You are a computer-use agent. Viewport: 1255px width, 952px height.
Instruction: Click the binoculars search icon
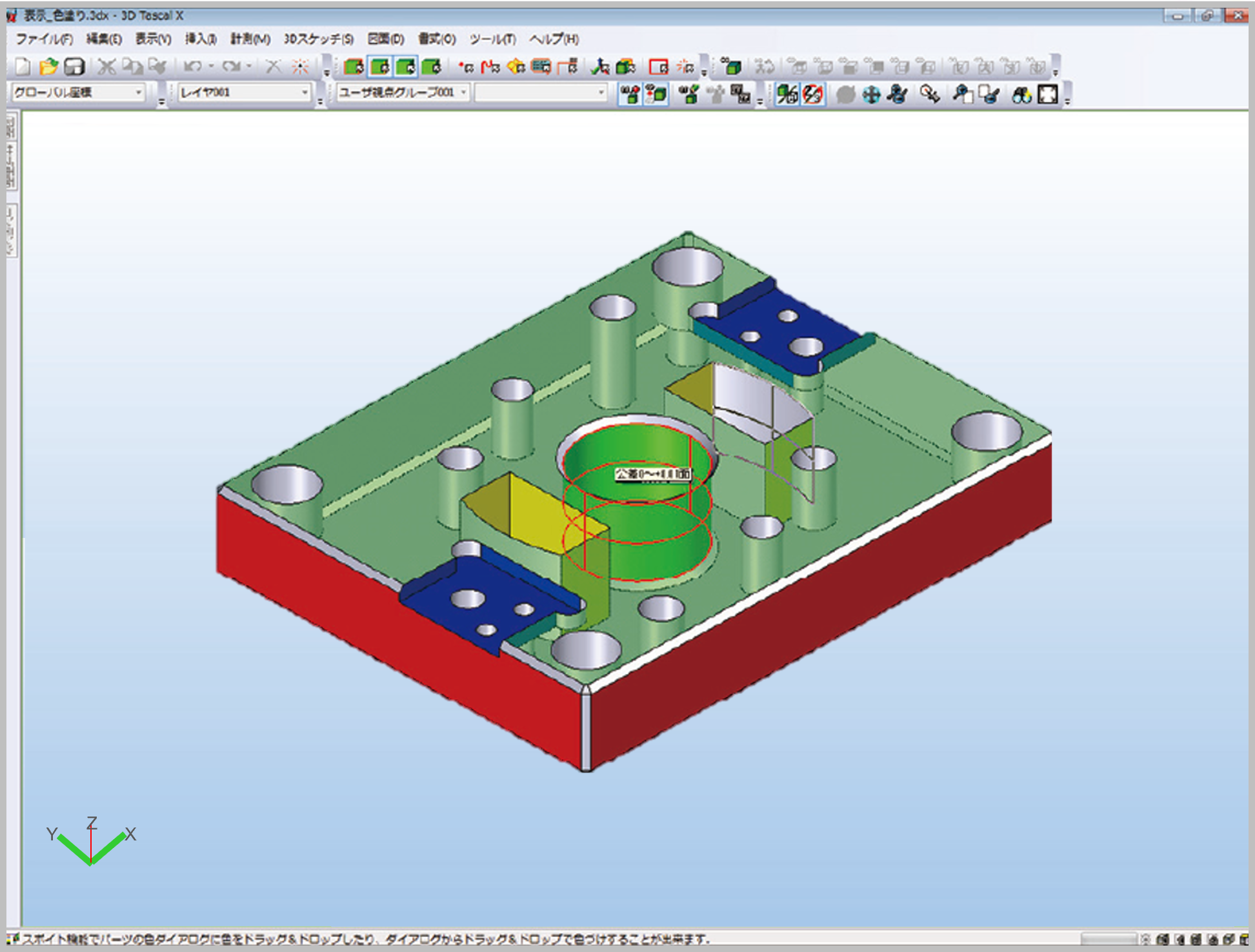[x=1021, y=95]
